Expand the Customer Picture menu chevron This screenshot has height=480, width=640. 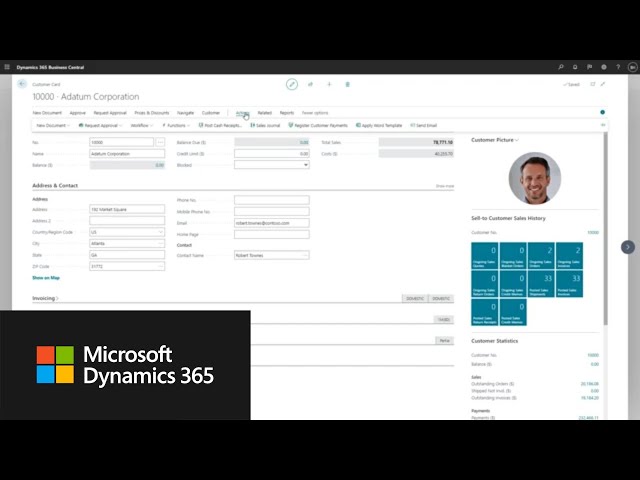(517, 140)
